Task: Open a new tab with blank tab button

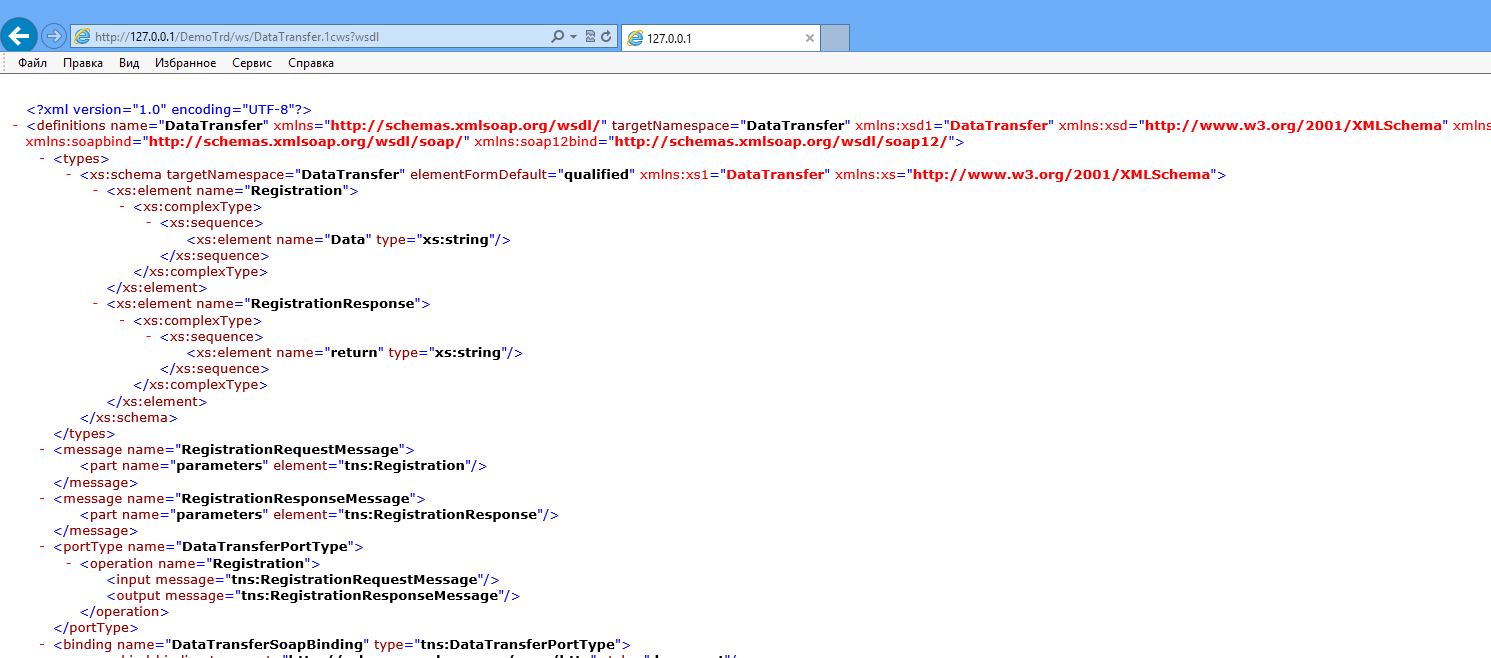Action: (x=835, y=38)
